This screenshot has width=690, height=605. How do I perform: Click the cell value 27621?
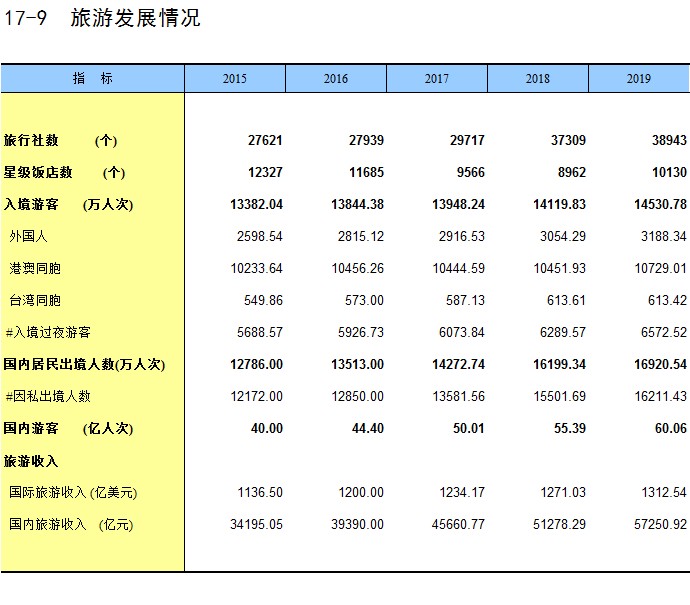265,140
